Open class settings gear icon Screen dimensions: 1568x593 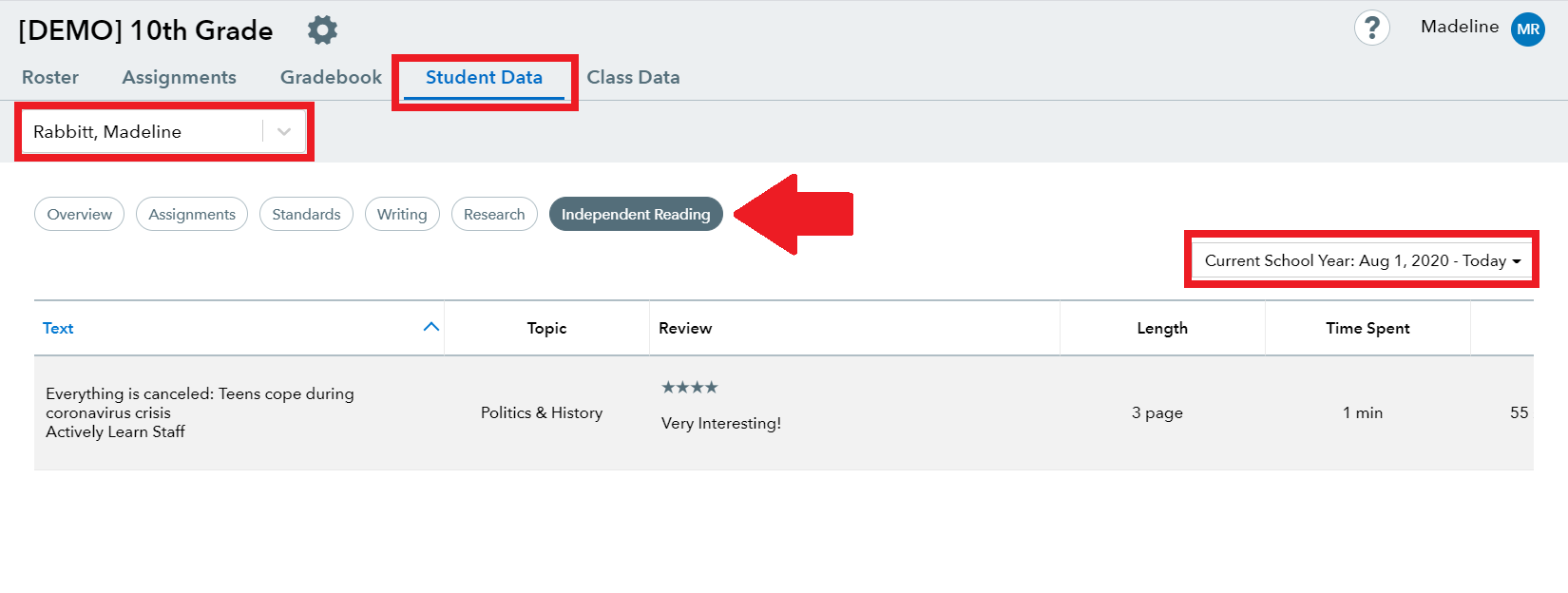tap(322, 29)
